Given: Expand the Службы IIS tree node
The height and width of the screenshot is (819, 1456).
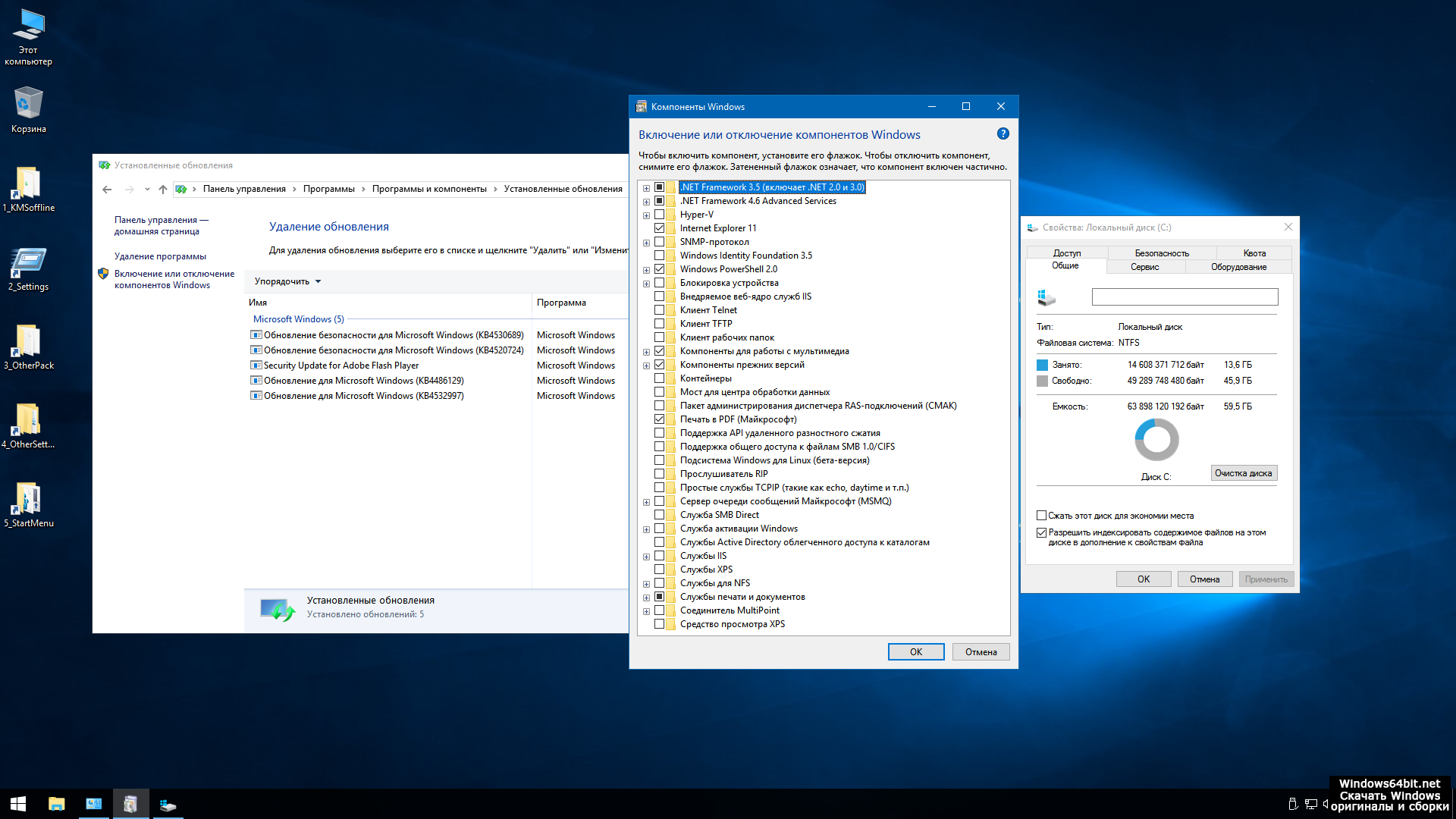Looking at the screenshot, I should pyautogui.click(x=646, y=557).
